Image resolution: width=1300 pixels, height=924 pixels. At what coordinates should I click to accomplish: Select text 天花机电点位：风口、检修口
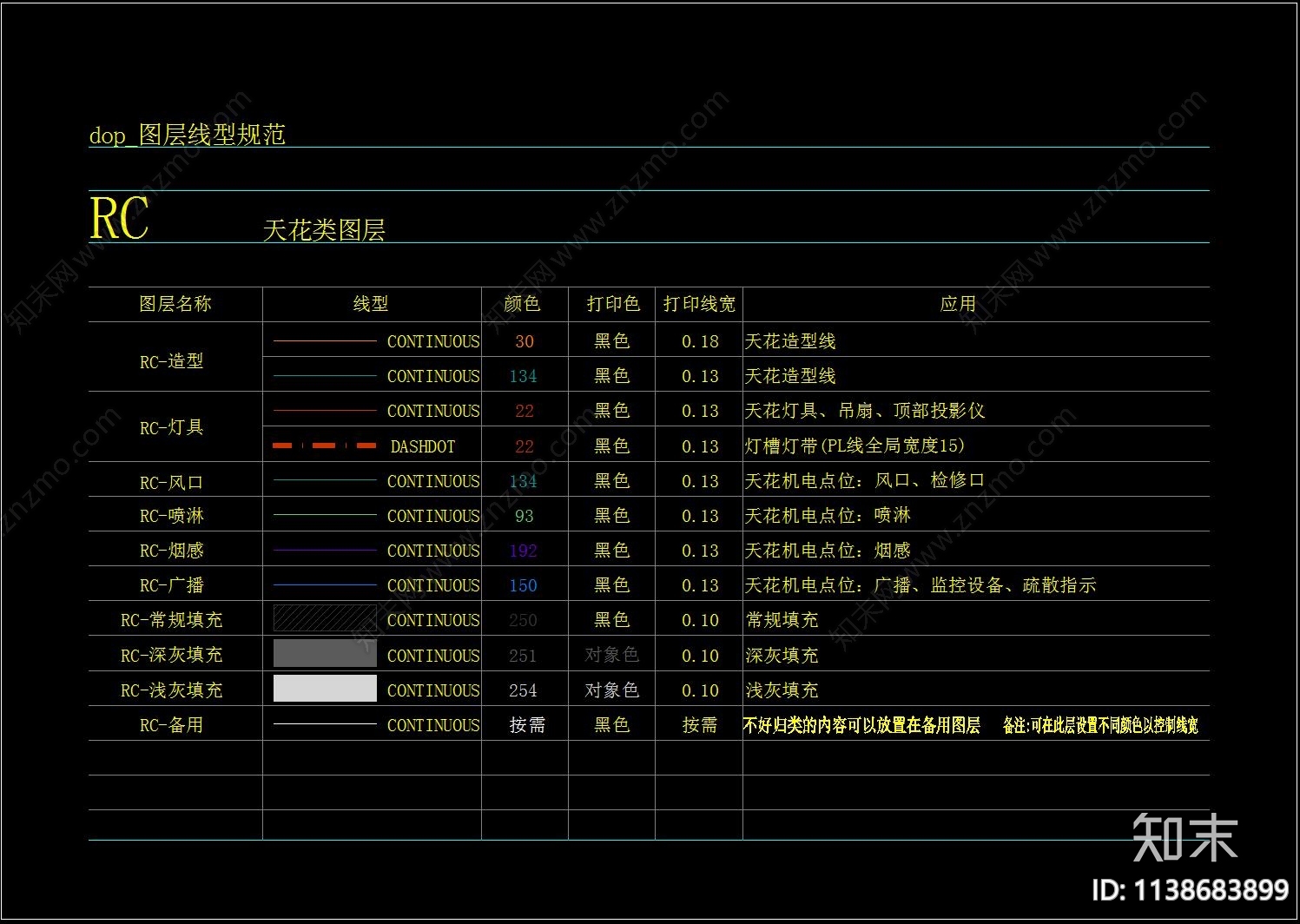click(x=865, y=480)
